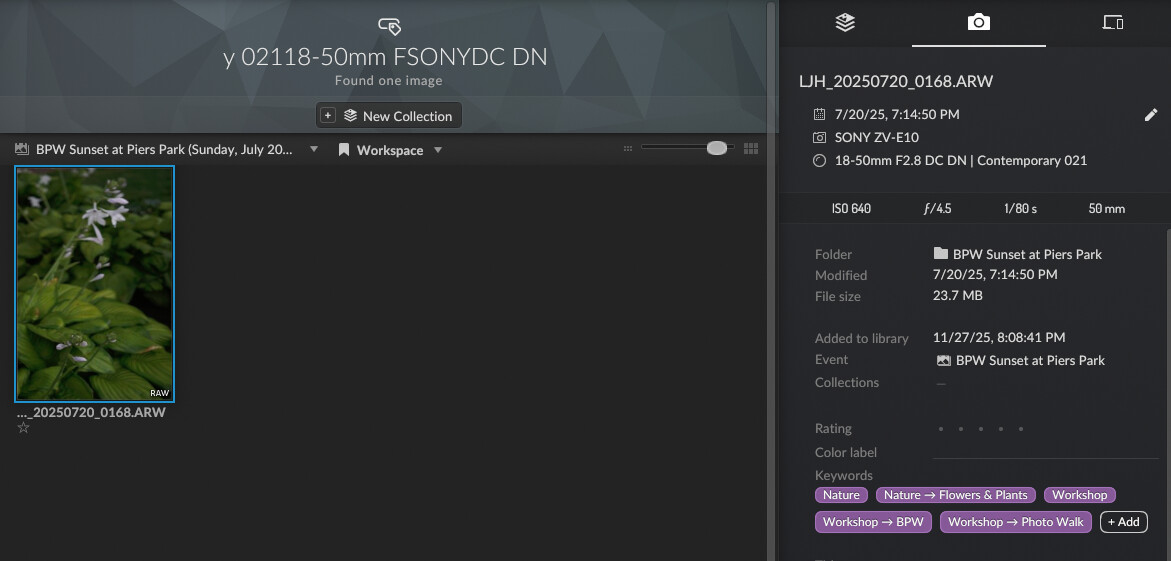This screenshot has width=1171, height=561.
Task: Click the Nature keyword tag
Action: [841, 495]
